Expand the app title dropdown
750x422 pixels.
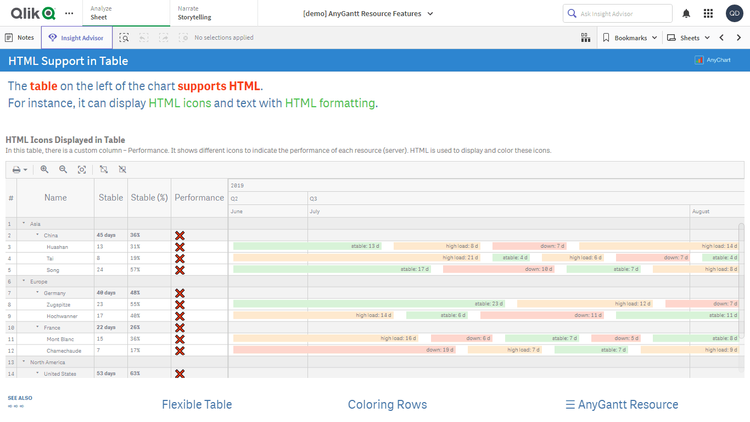coord(430,14)
